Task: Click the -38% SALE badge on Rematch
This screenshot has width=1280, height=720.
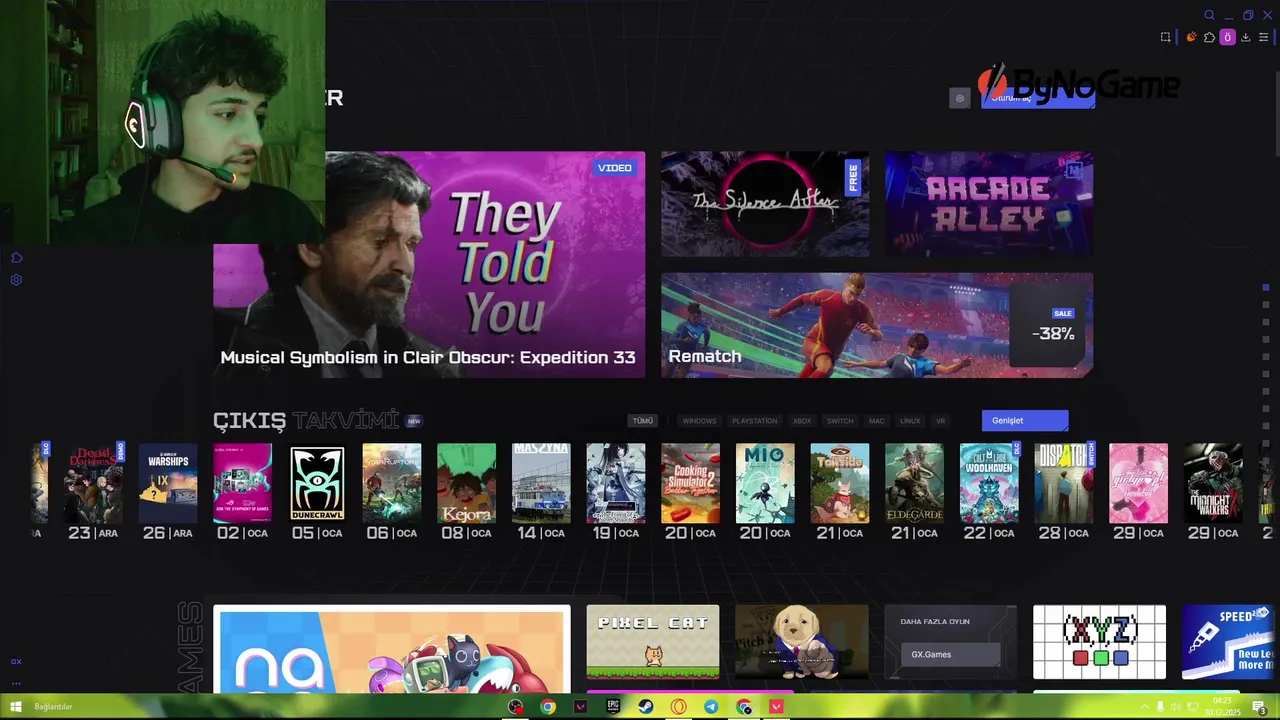Action: 1053,326
